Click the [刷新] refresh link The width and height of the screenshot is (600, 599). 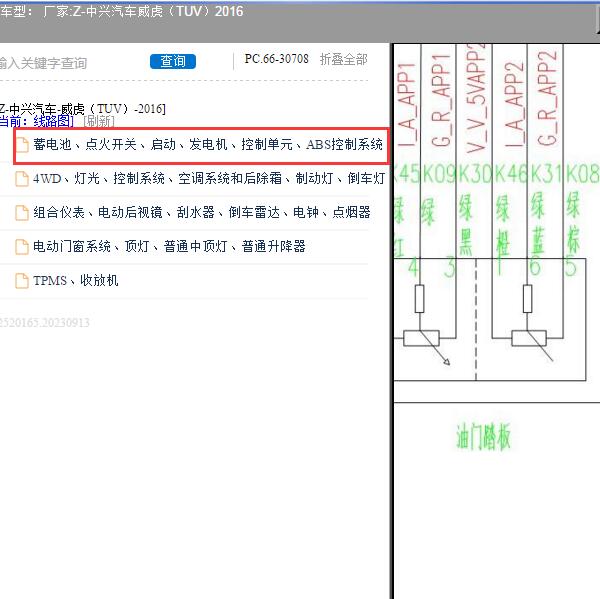point(99,121)
